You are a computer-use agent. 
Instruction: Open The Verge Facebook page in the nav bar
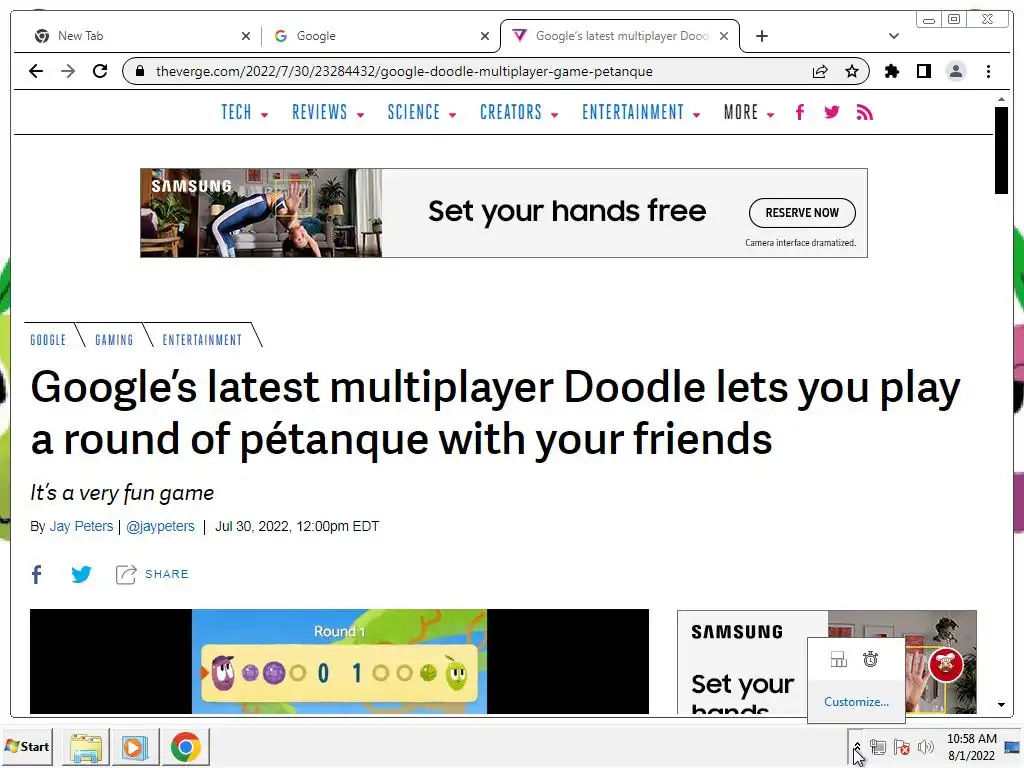point(800,112)
